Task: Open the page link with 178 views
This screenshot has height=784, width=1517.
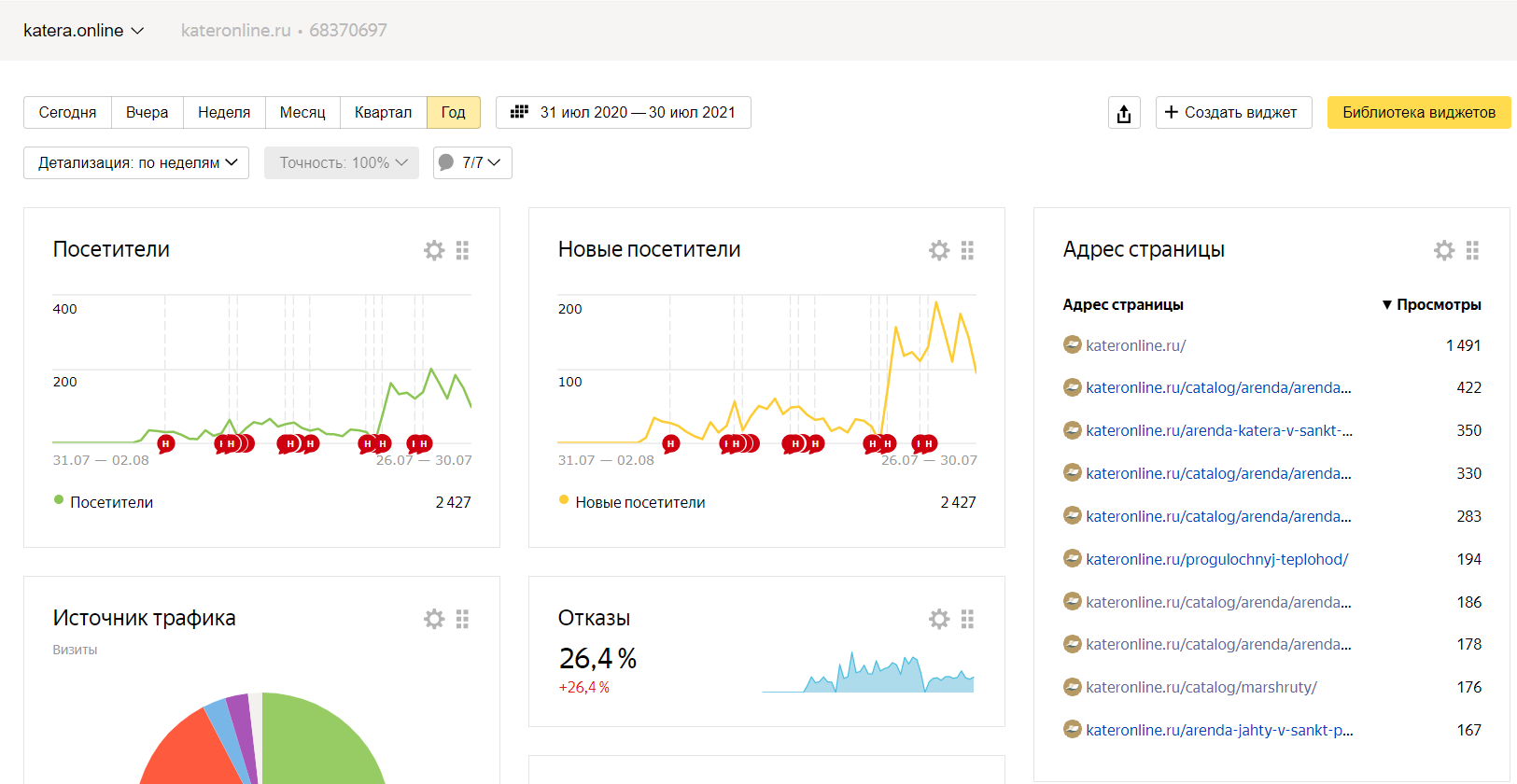Action: (x=1218, y=644)
